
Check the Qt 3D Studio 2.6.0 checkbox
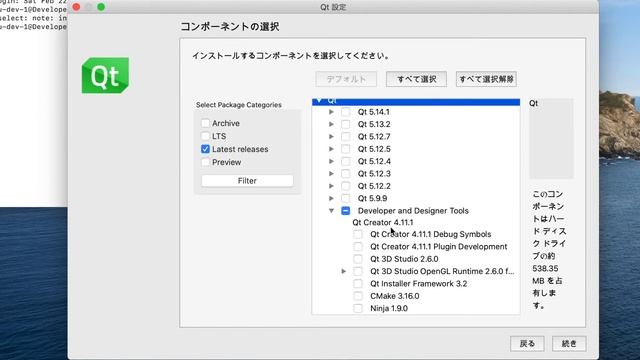[x=358, y=259]
